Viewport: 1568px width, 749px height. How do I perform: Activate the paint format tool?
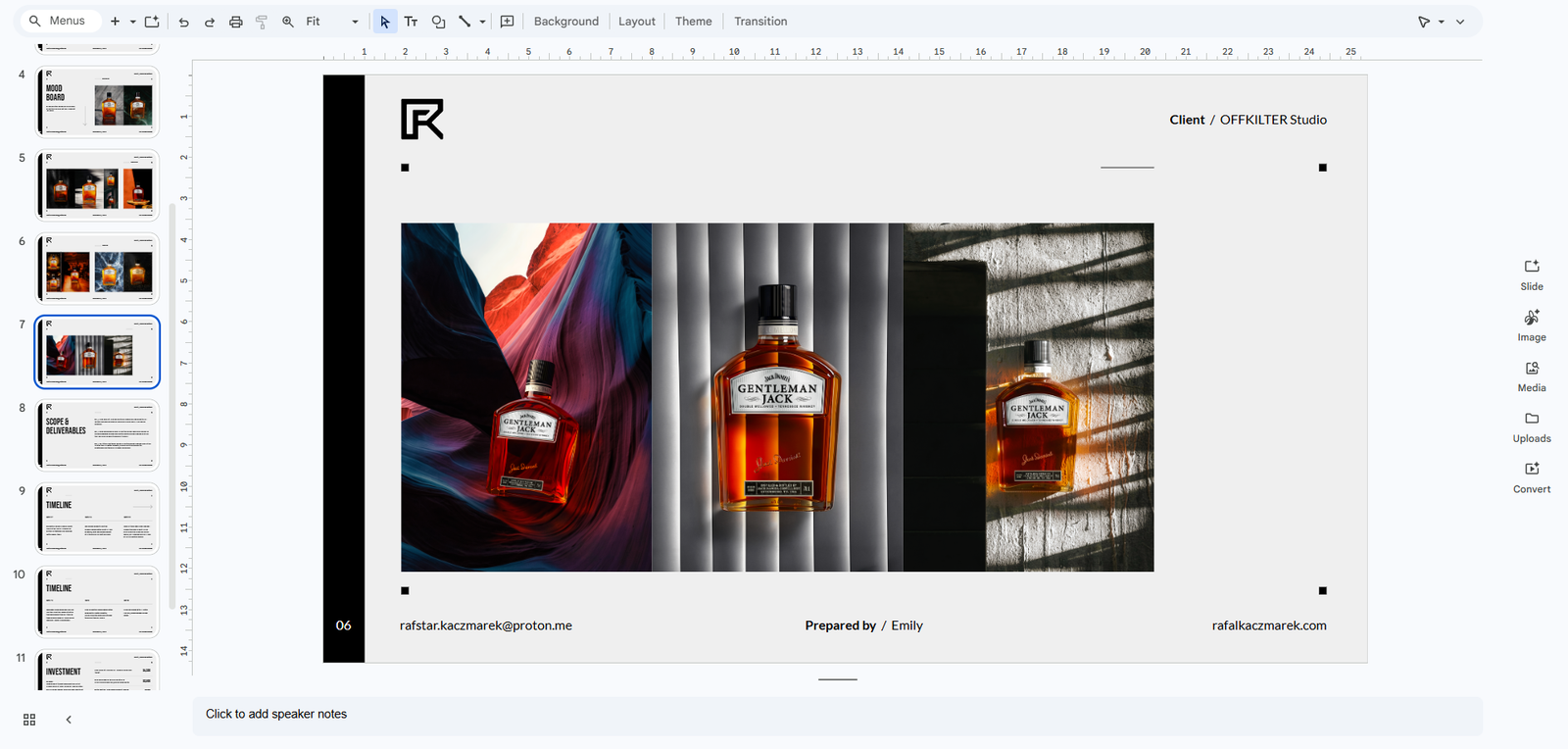(x=262, y=22)
